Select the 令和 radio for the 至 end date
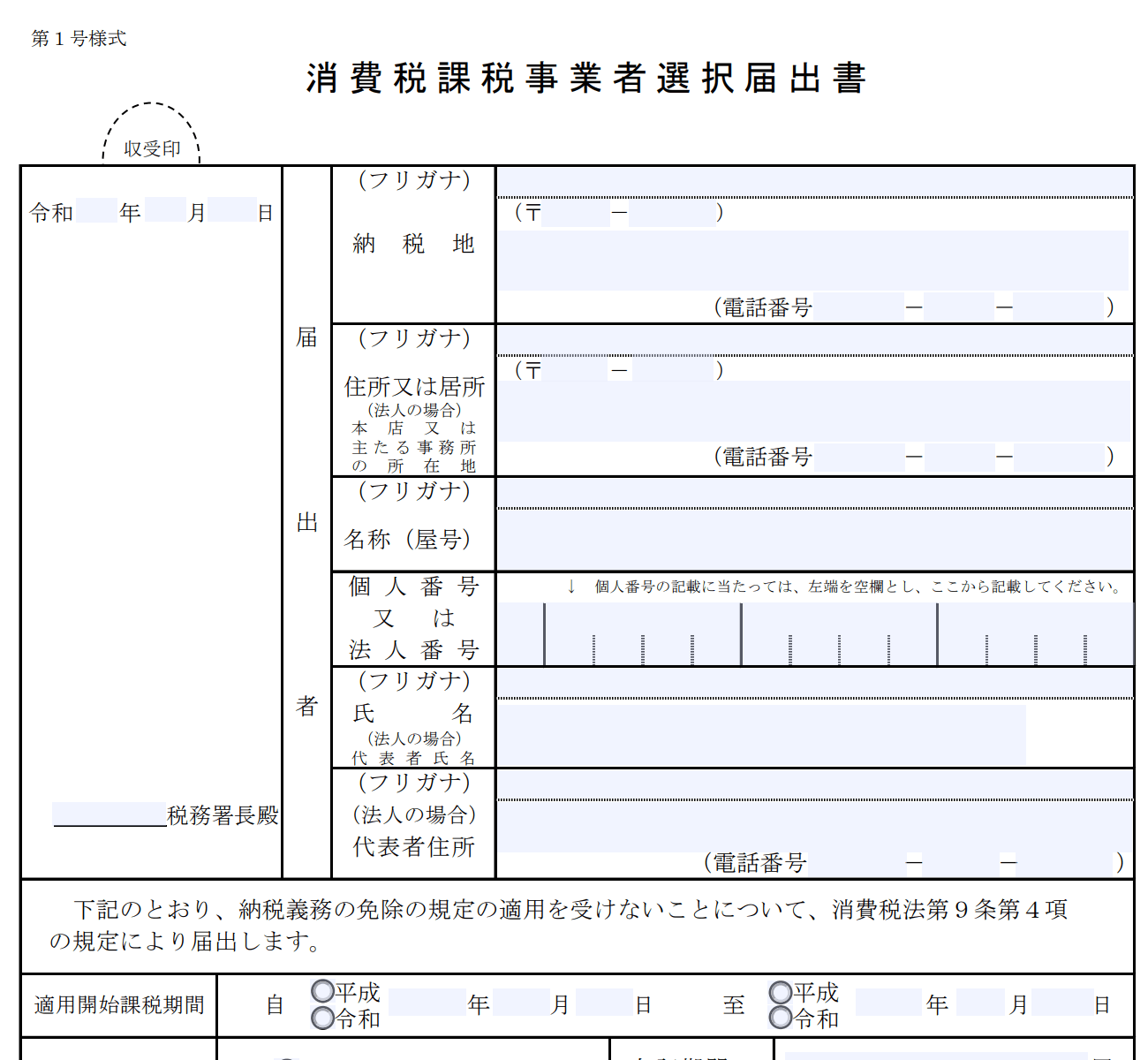Viewport: 1148px width, 1060px height. (x=781, y=1018)
